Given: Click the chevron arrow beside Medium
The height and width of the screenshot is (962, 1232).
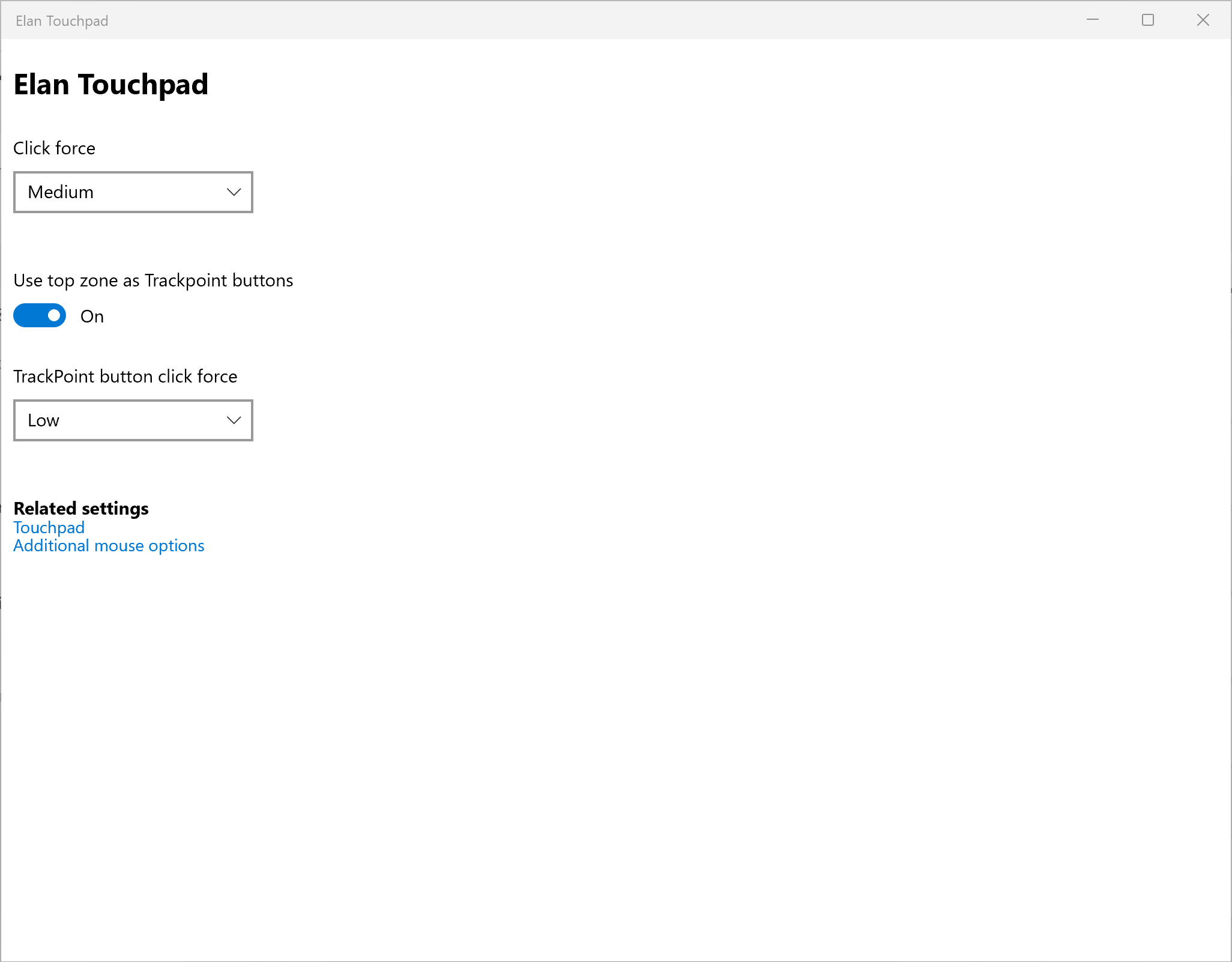Looking at the screenshot, I should (234, 192).
